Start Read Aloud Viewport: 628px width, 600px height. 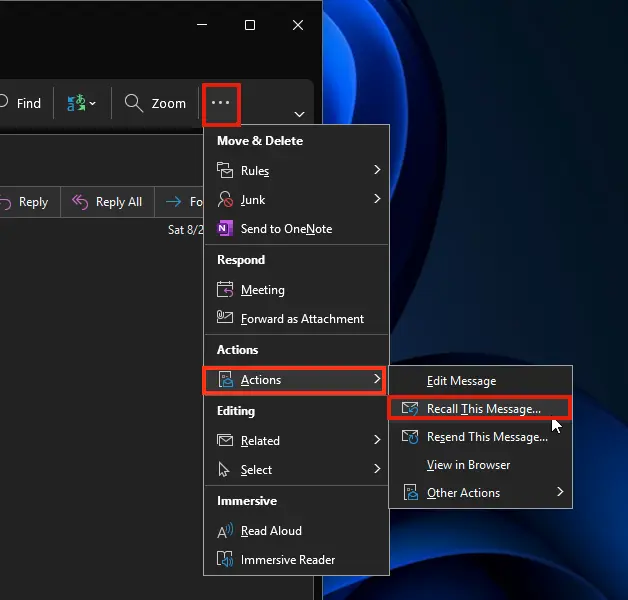270,531
